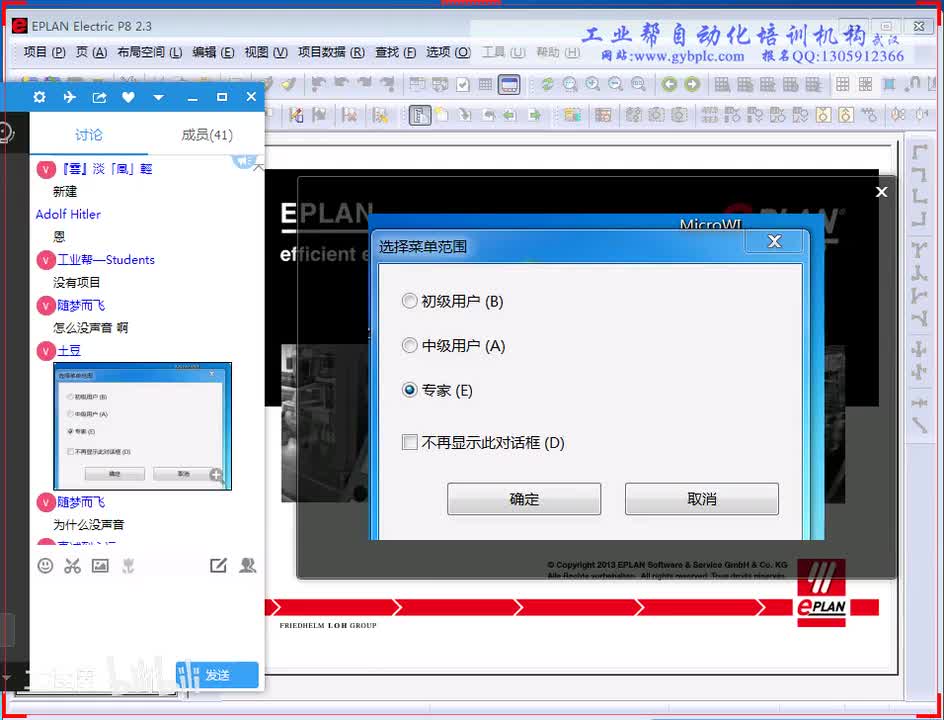
Task: Insert top-left angle connection symbol
Action: tap(919, 152)
